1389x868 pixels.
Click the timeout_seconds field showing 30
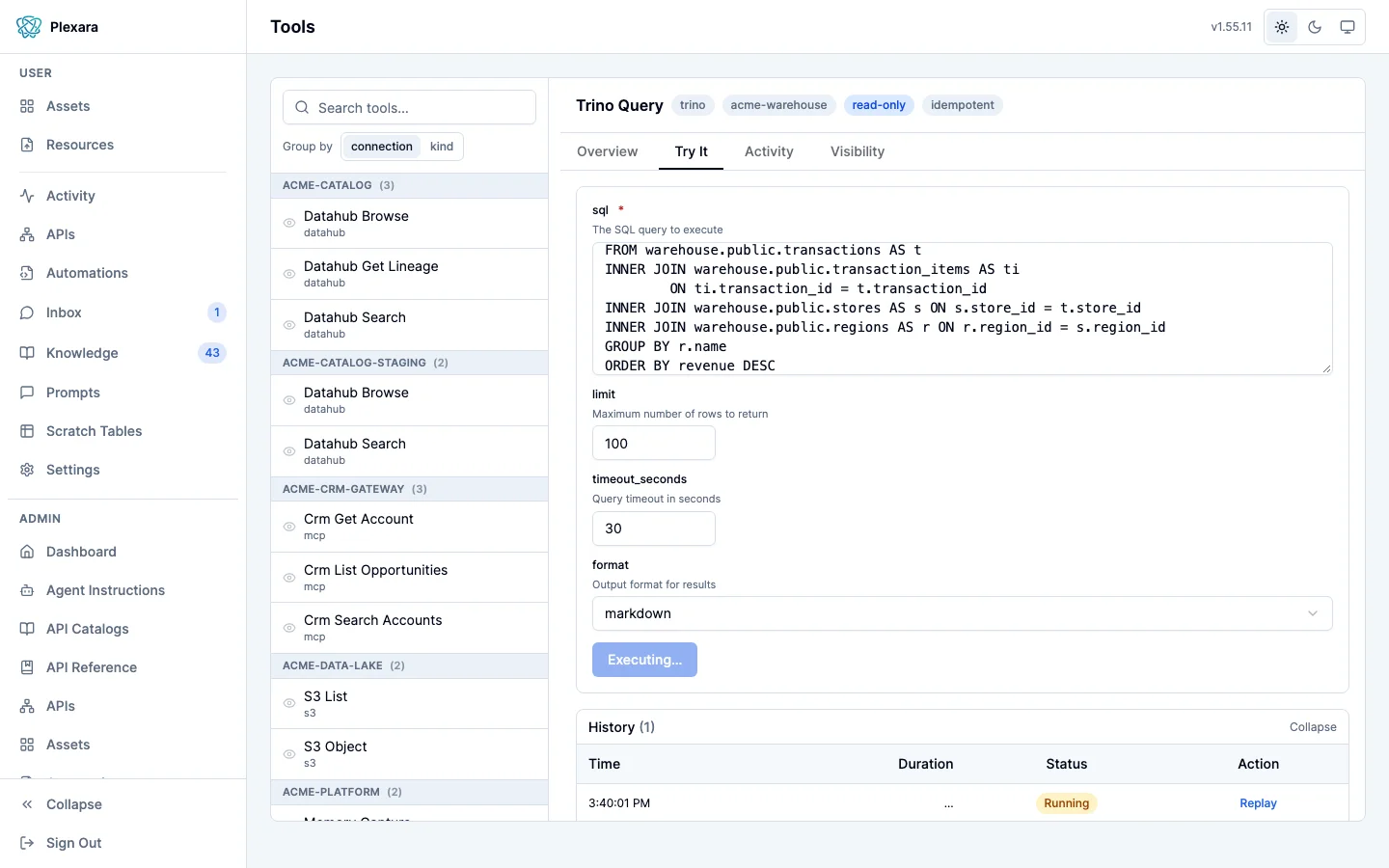[x=654, y=529]
